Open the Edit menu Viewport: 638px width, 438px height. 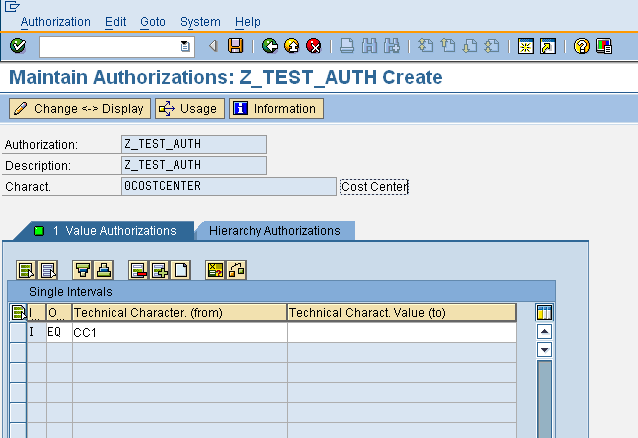pos(116,22)
